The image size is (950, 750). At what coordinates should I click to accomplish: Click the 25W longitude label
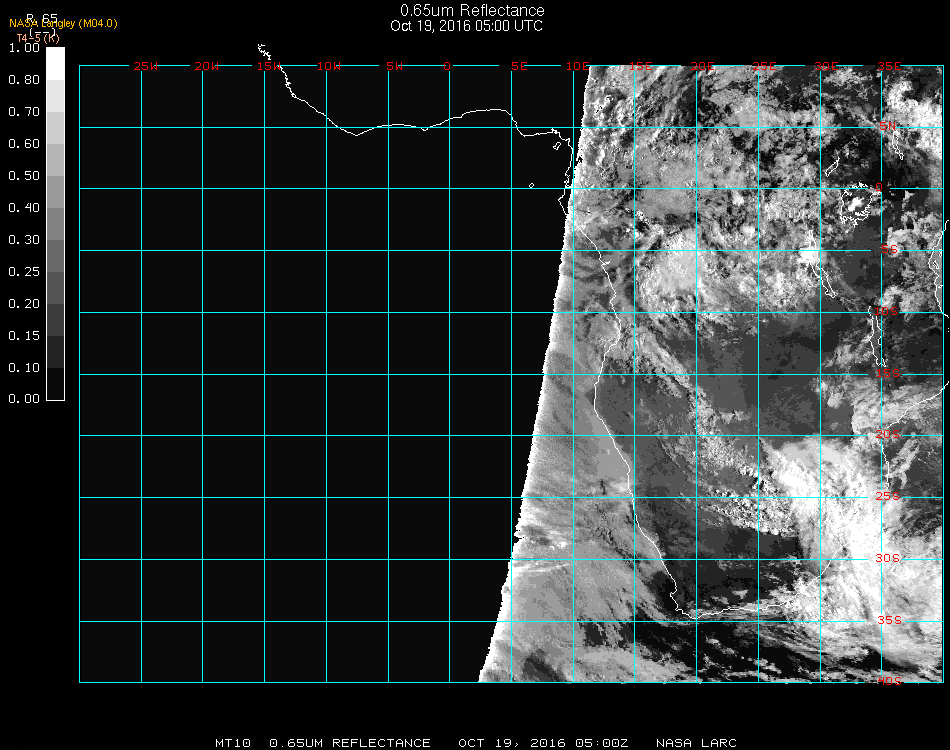coord(146,66)
